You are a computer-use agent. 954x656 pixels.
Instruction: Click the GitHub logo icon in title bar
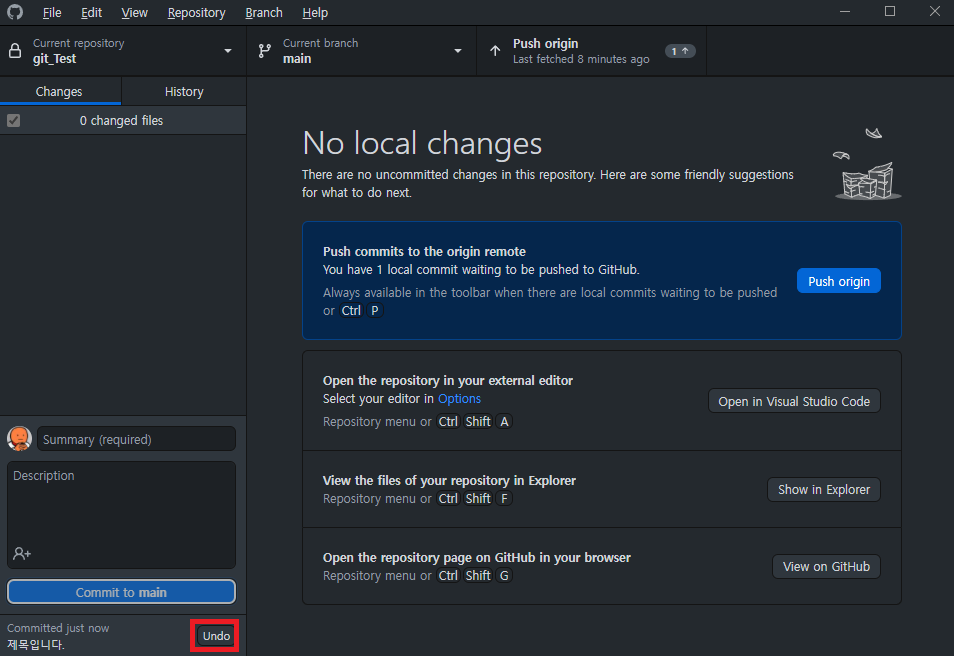[15, 12]
